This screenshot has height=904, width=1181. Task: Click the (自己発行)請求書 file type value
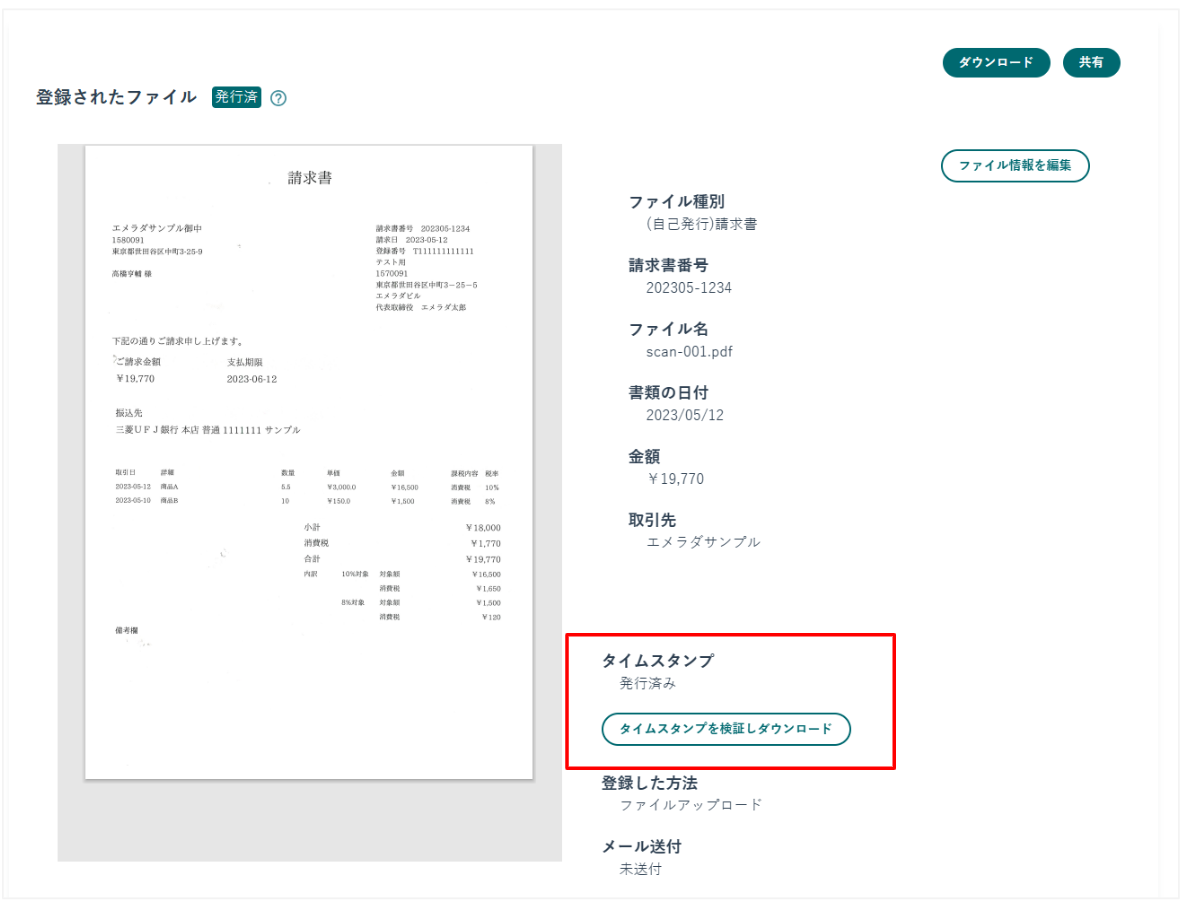click(701, 224)
